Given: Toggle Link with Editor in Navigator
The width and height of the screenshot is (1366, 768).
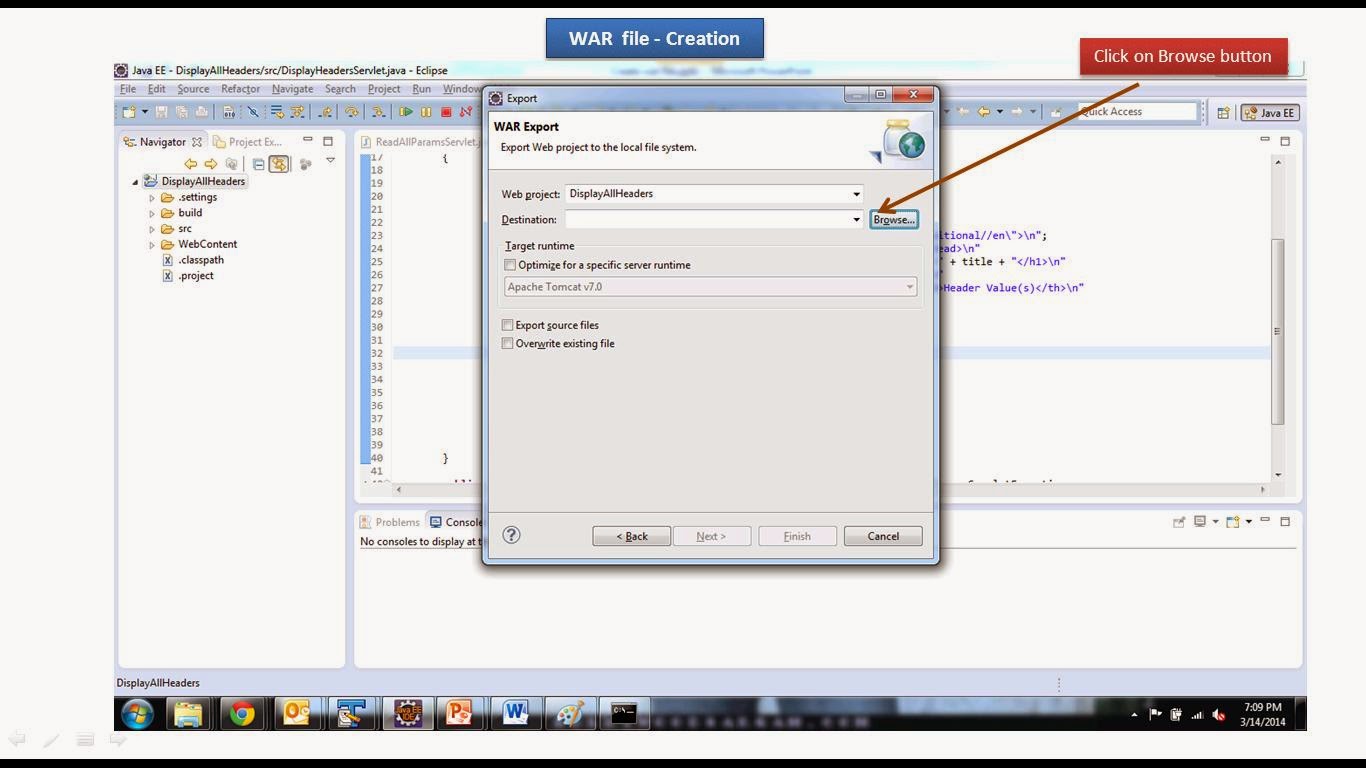Looking at the screenshot, I should 278,164.
